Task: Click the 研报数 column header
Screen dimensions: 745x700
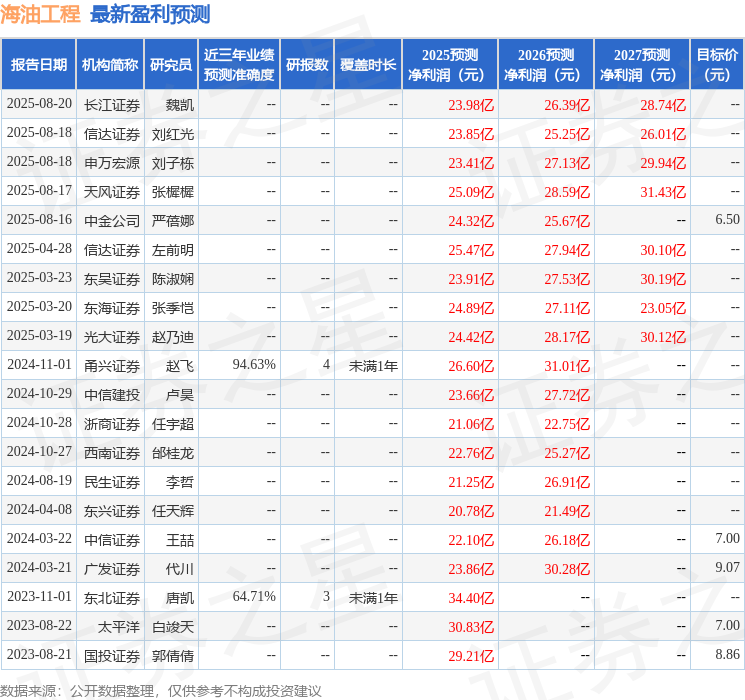Action: [307, 65]
